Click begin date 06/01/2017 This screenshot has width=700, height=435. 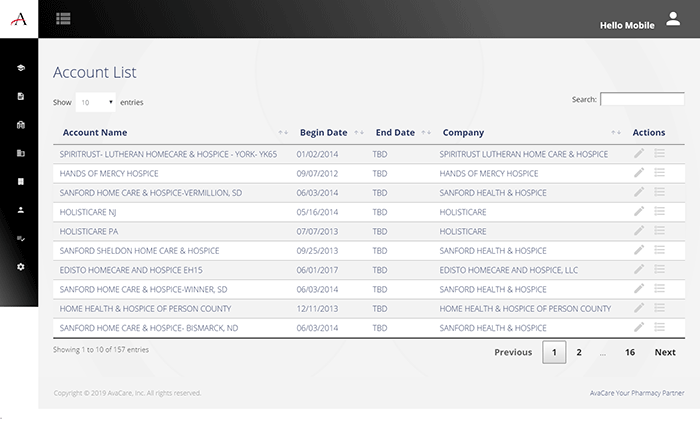[317, 270]
